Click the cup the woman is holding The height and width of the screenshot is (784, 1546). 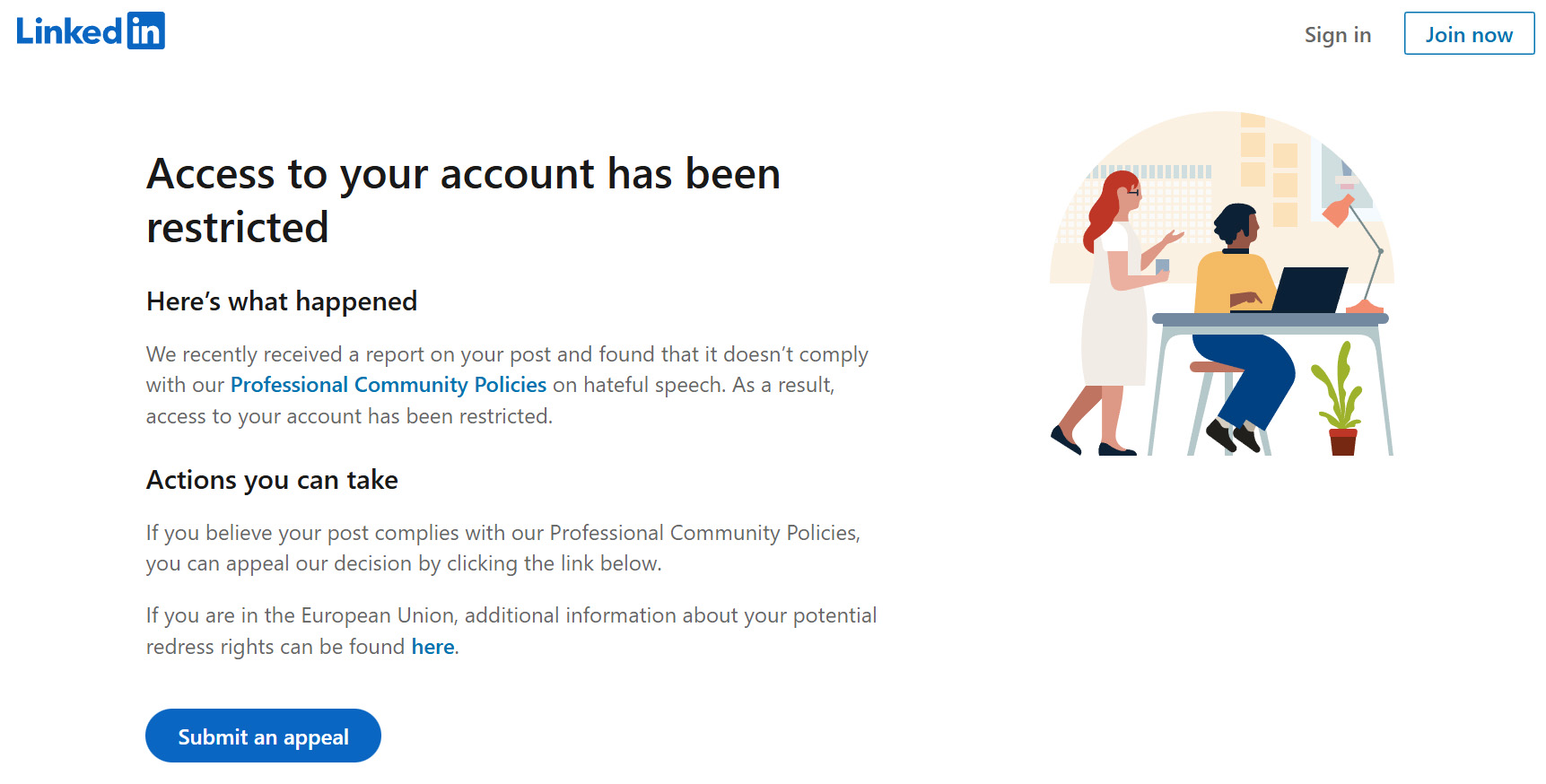[x=1163, y=266]
